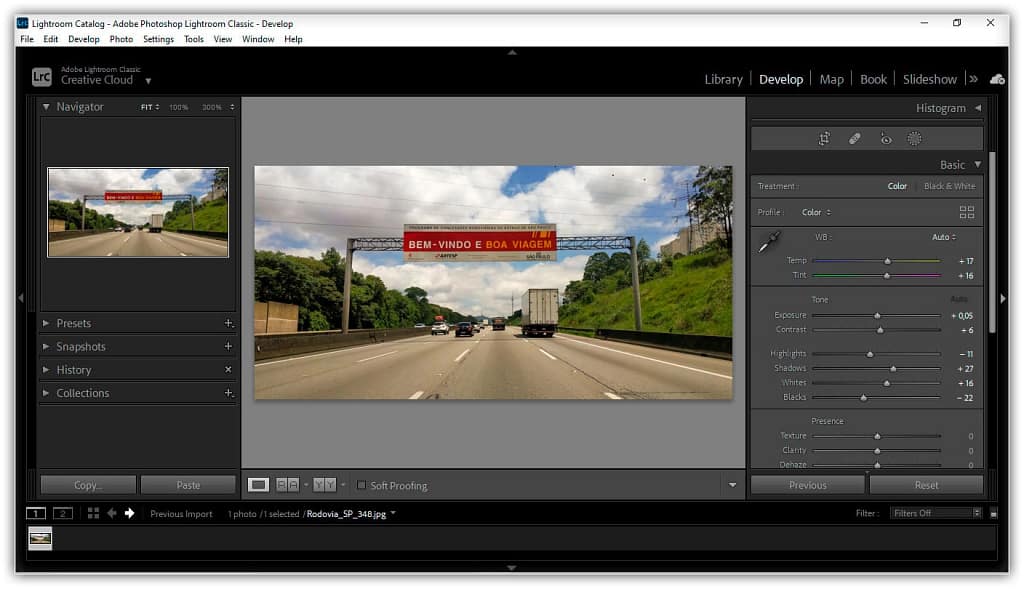Hide the right panel group arrow
The width and height of the screenshot is (1024, 589).
point(1003,298)
